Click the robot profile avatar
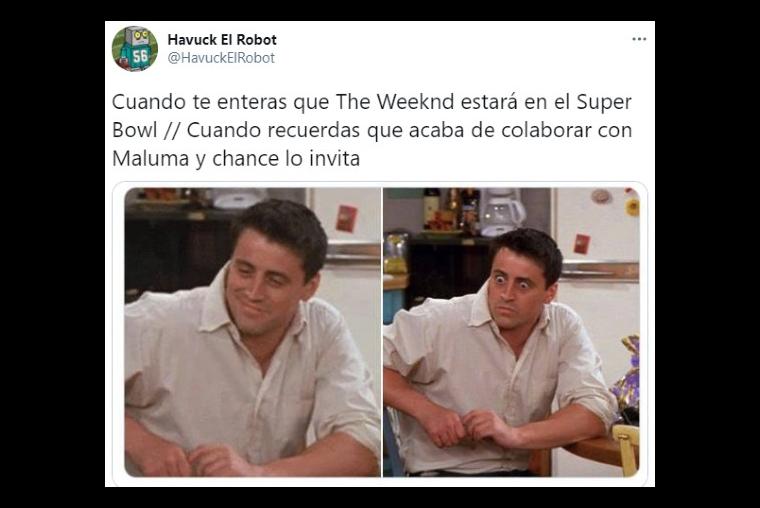The image size is (760, 508). coord(135,48)
